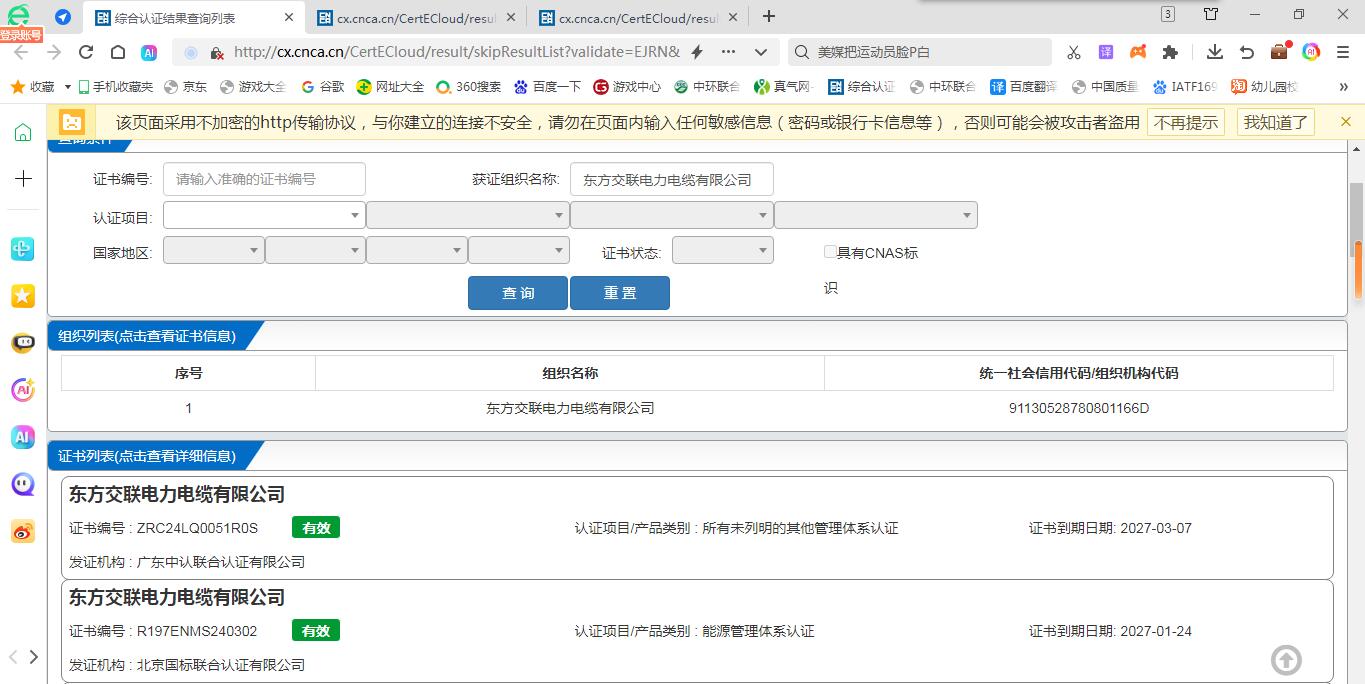
Task: Open the second 国家地区 dropdown
Action: 316,250
